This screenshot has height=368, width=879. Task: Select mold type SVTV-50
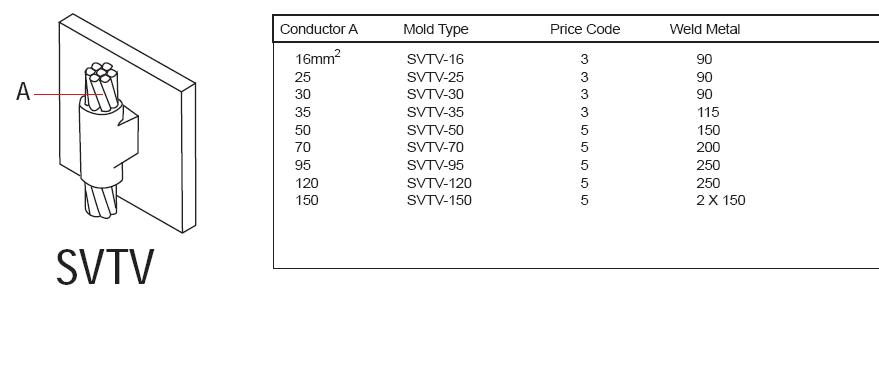tap(435, 130)
